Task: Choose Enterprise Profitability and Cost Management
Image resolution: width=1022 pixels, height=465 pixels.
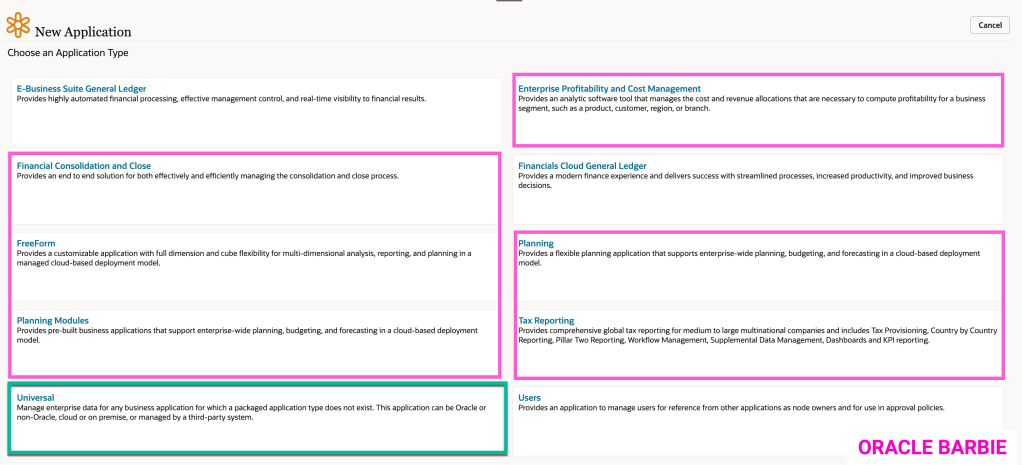Action: click(x=609, y=89)
